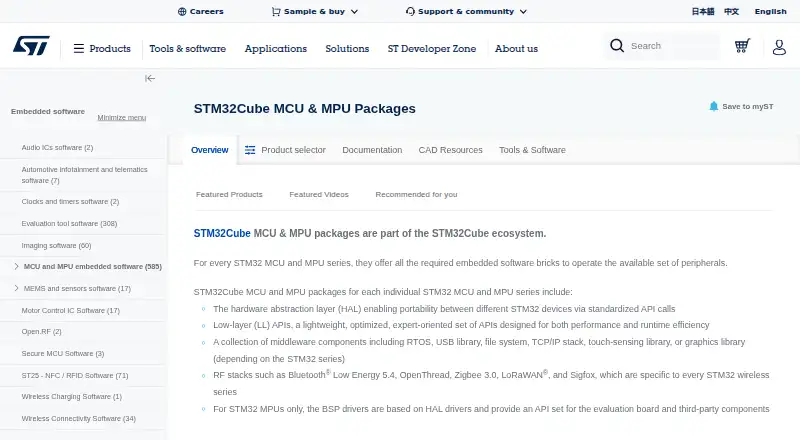This screenshot has width=800, height=440.
Task: Follow the STM32Cube hyperlink in heading
Action: [222, 233]
